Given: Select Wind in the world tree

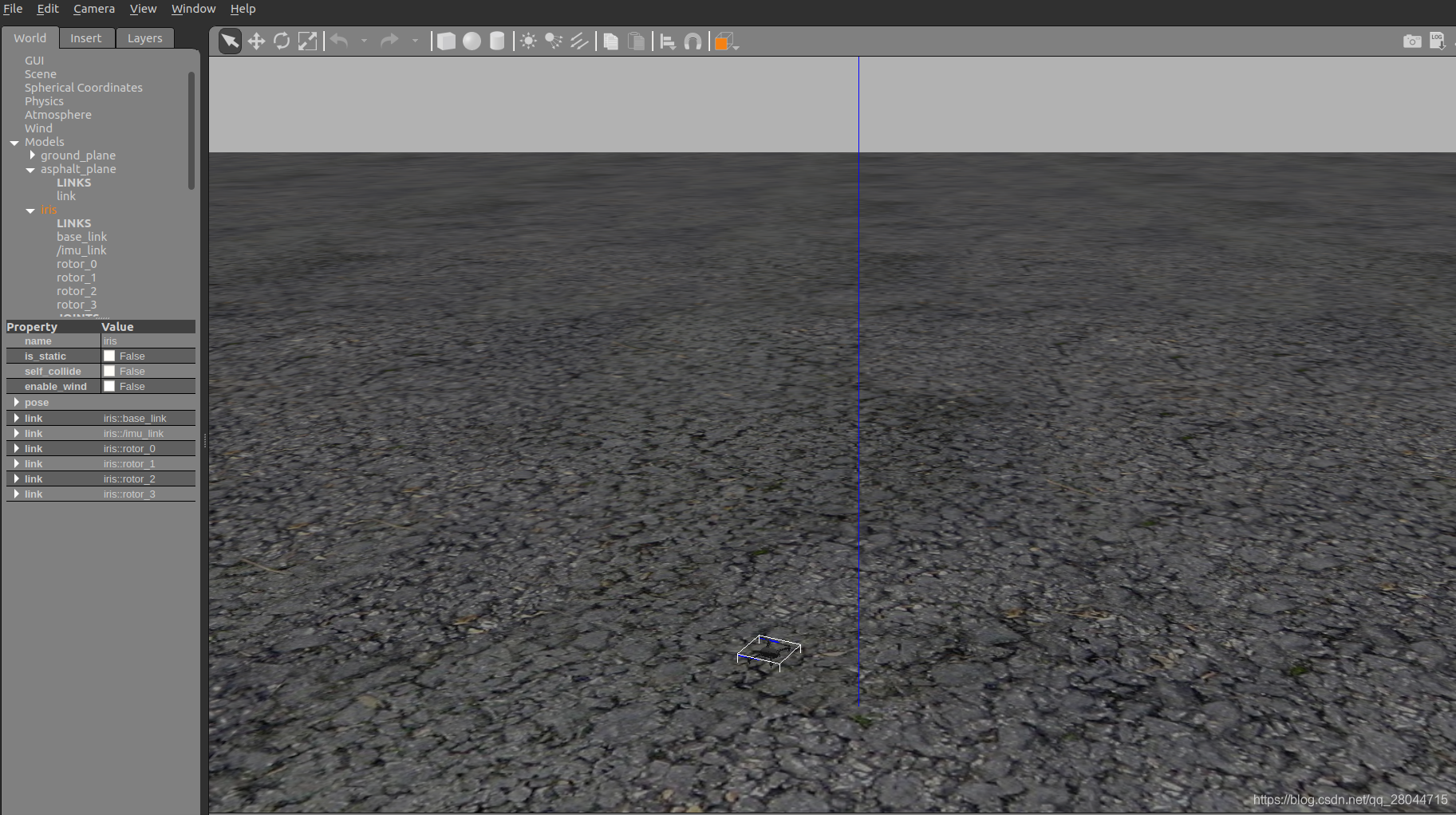Looking at the screenshot, I should click(38, 128).
